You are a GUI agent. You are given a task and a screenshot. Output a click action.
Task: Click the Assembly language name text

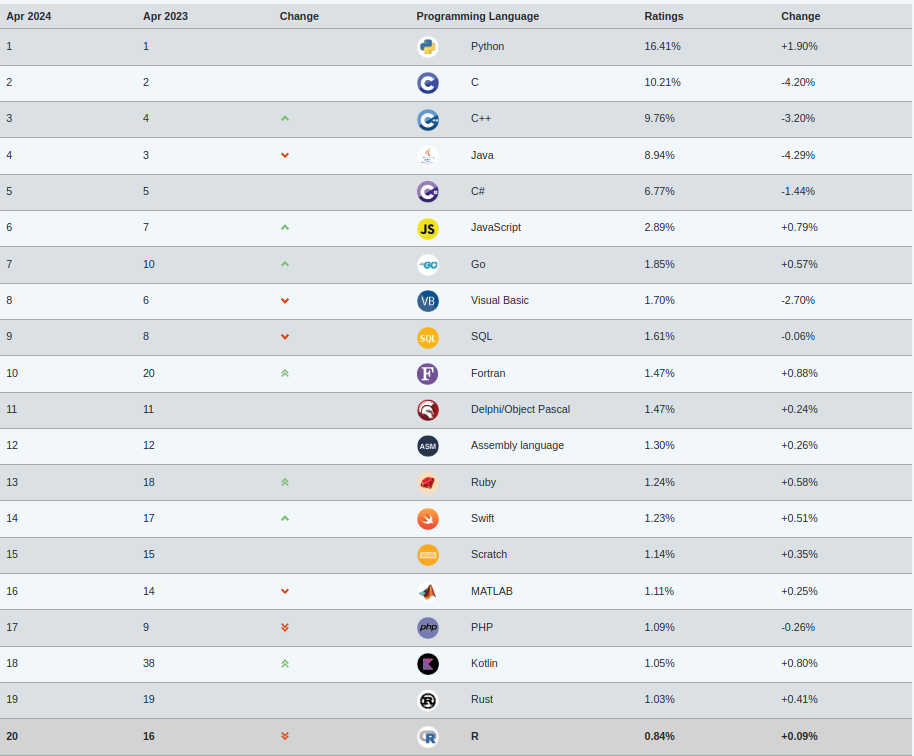[517, 445]
